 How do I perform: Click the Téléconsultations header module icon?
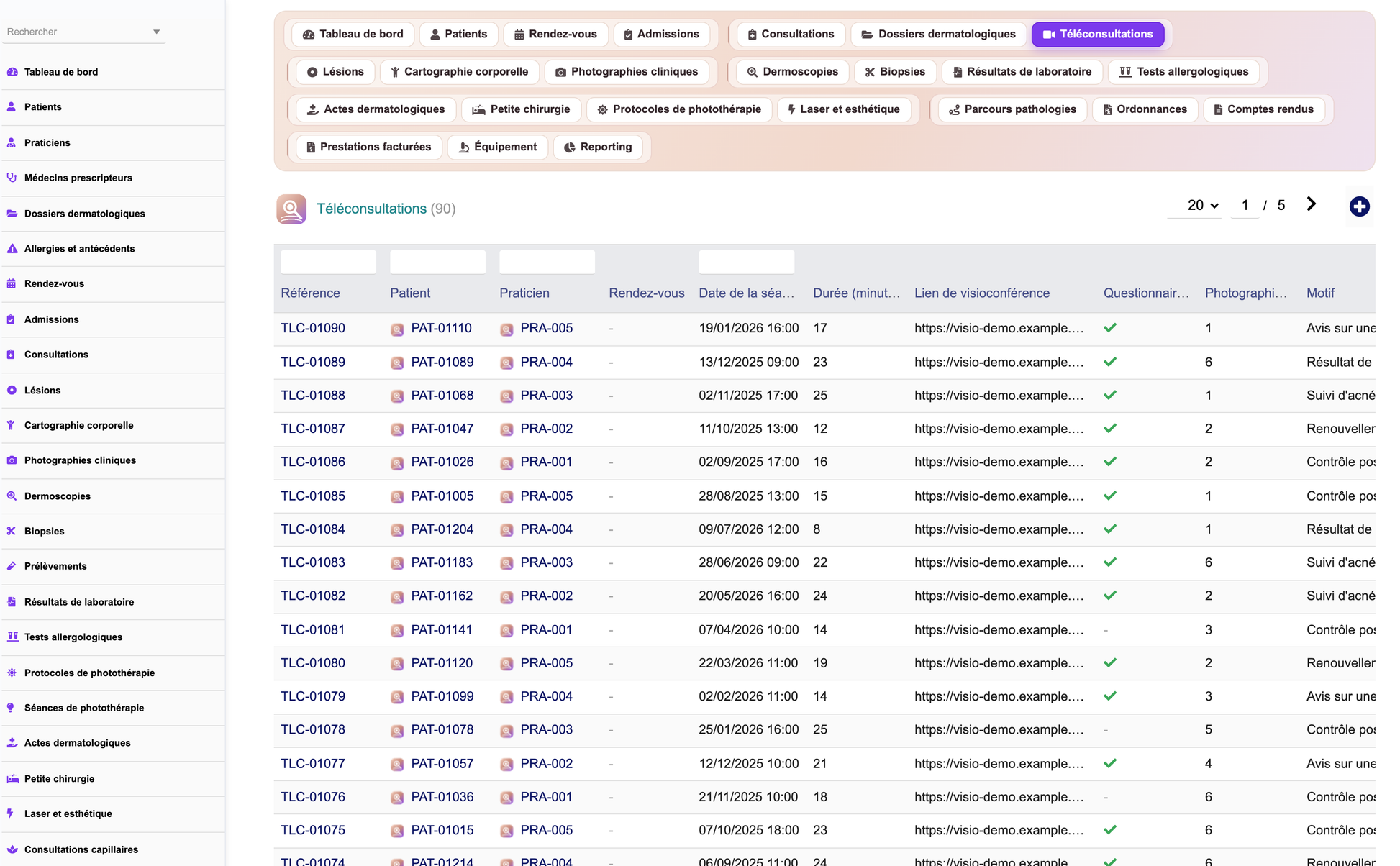pyautogui.click(x=291, y=209)
